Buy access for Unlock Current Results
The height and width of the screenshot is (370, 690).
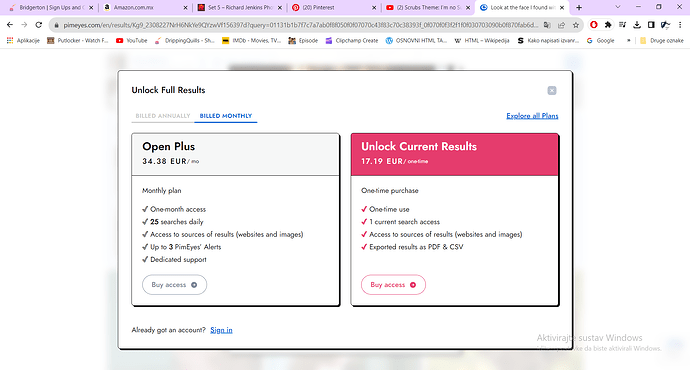point(393,285)
